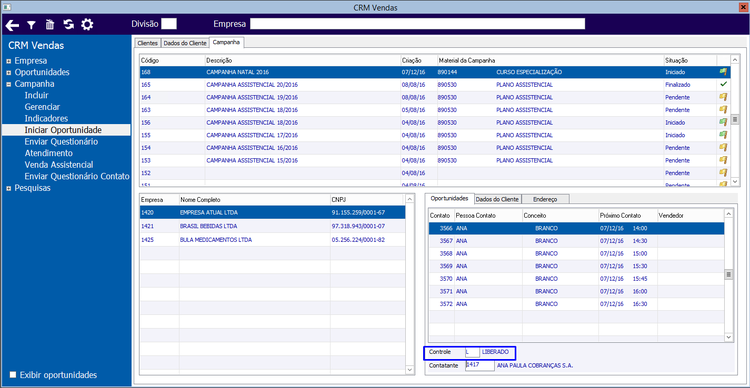Click the flag icon for campaign 164
The height and width of the screenshot is (388, 750).
point(723,97)
